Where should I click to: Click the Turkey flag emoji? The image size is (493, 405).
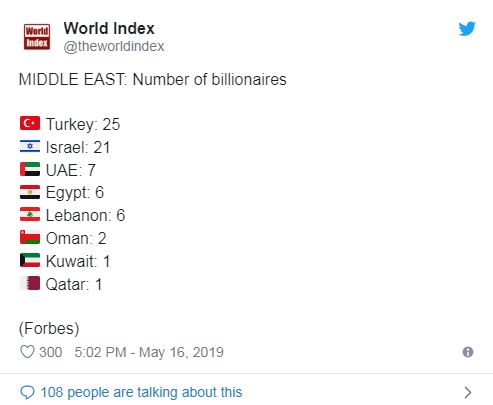point(30,123)
